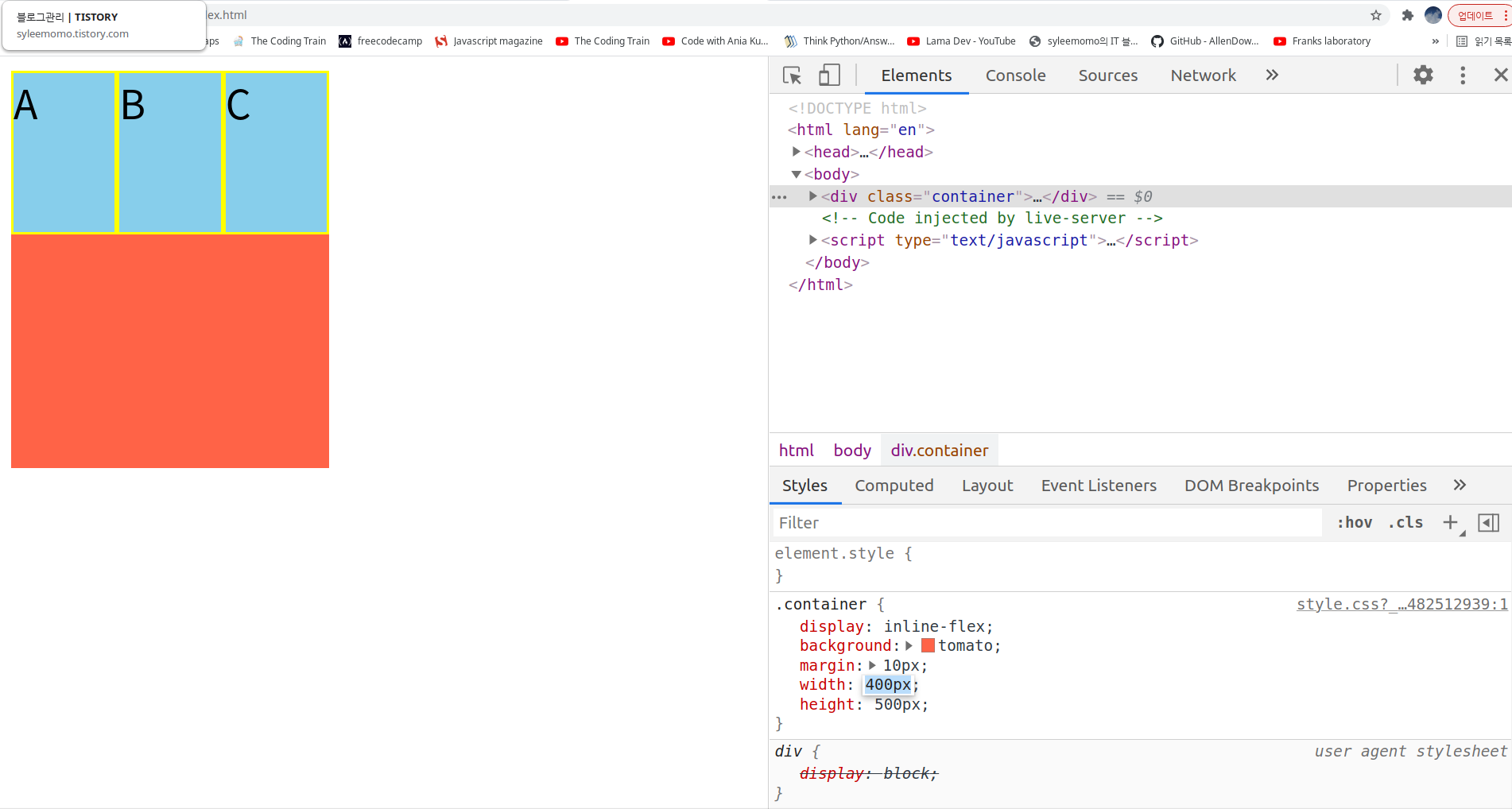Focus the styles Filter input
1512x809 pixels.
(x=1048, y=523)
